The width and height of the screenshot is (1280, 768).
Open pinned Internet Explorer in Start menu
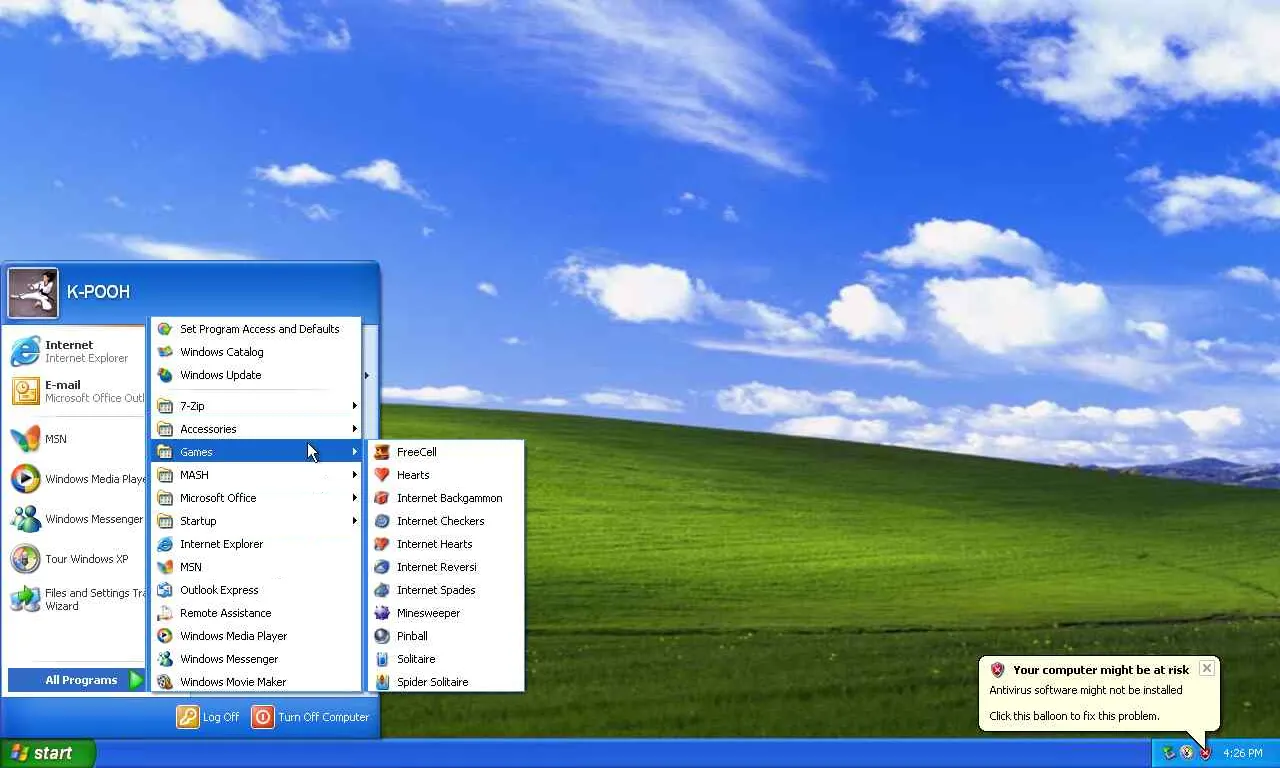77,351
